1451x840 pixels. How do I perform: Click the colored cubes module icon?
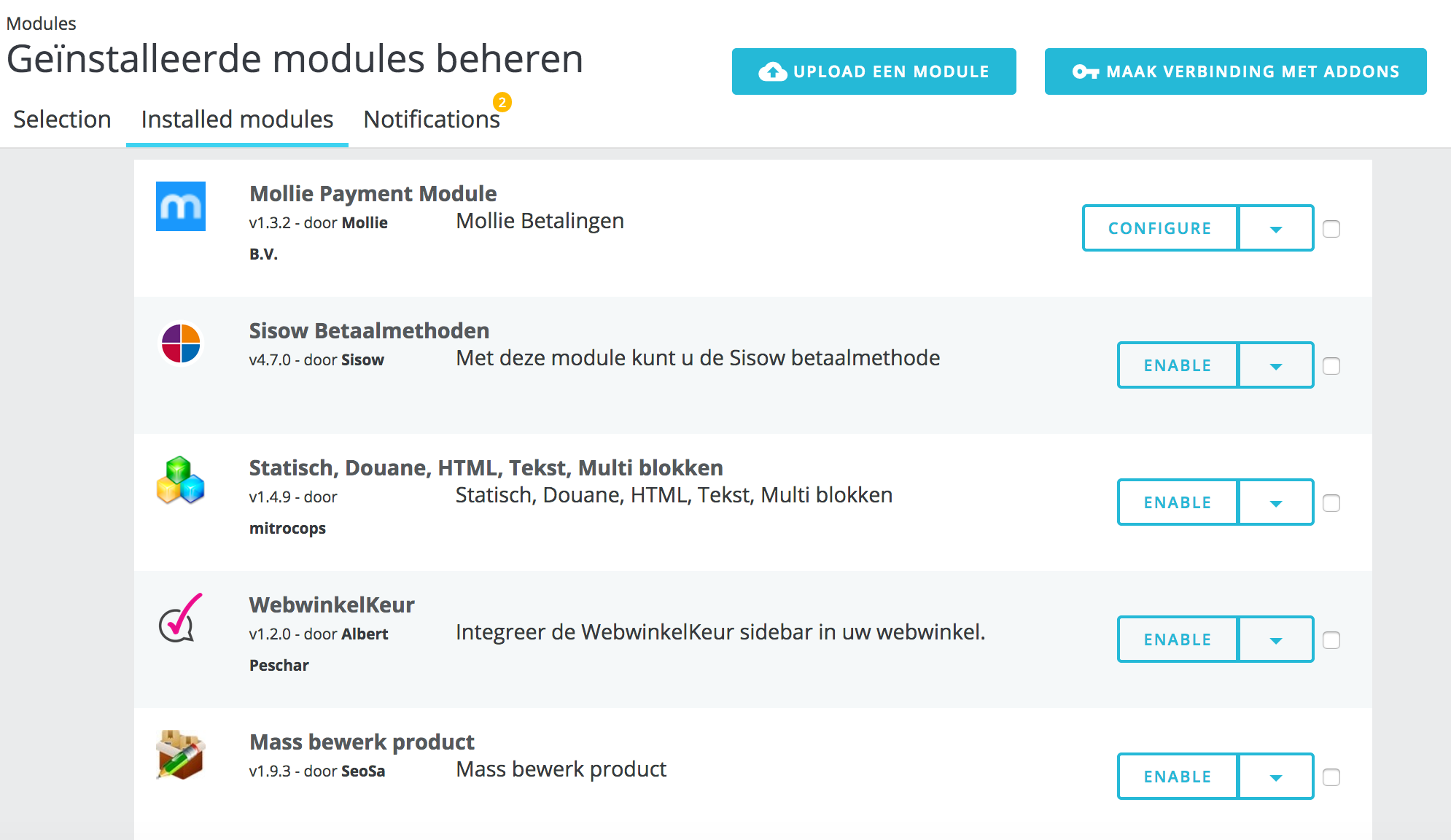(181, 481)
